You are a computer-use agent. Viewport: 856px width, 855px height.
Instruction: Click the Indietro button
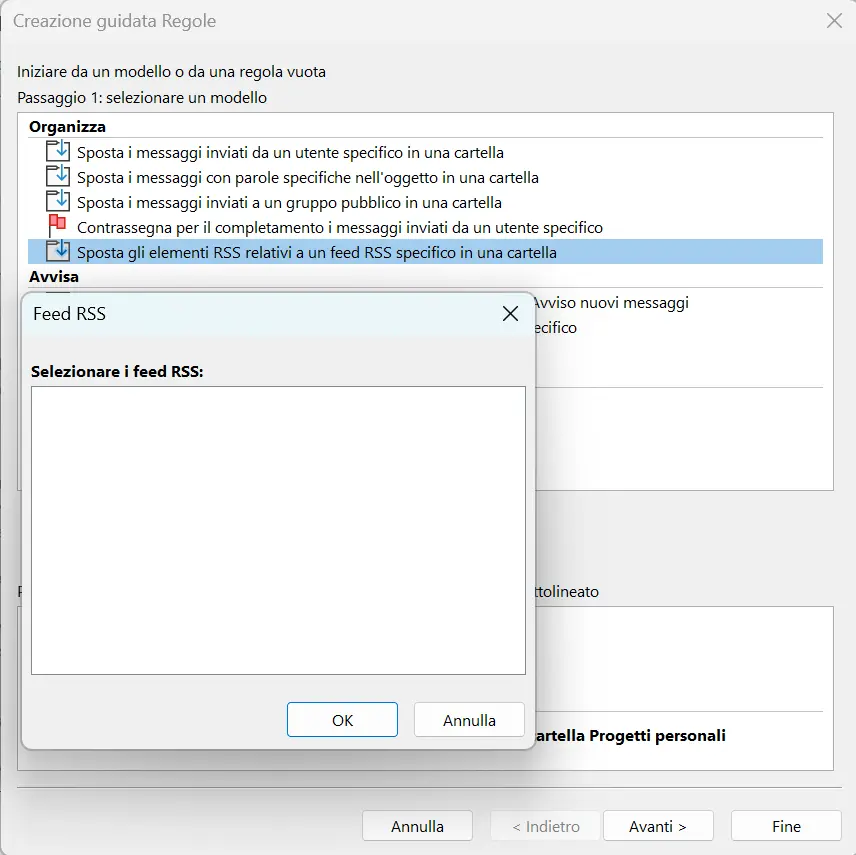coord(544,825)
